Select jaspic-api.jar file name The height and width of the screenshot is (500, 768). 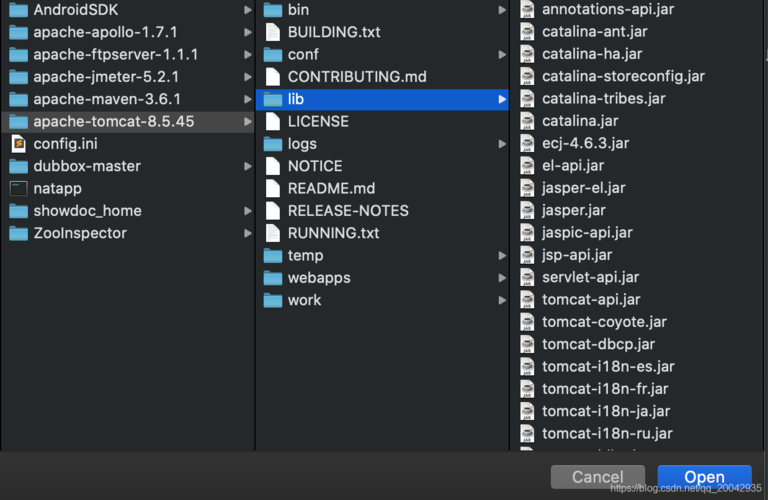tap(587, 233)
